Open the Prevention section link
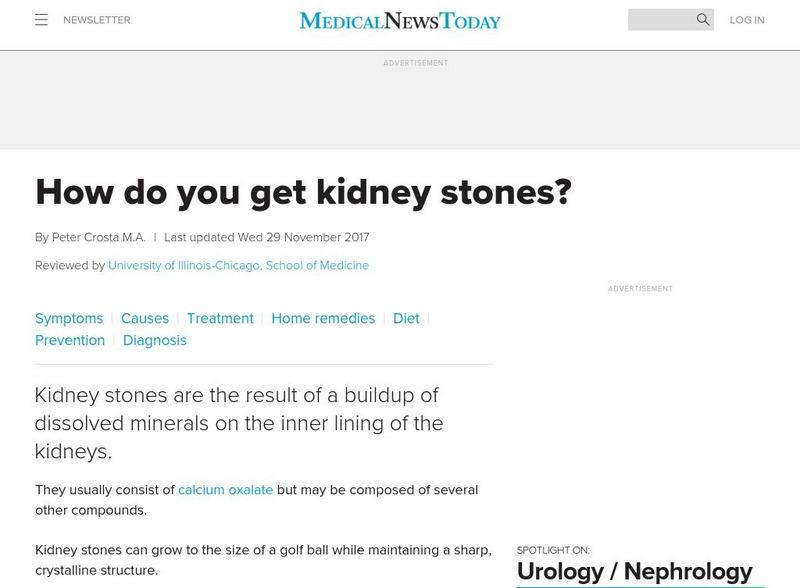The height and width of the screenshot is (588, 800). tap(70, 340)
